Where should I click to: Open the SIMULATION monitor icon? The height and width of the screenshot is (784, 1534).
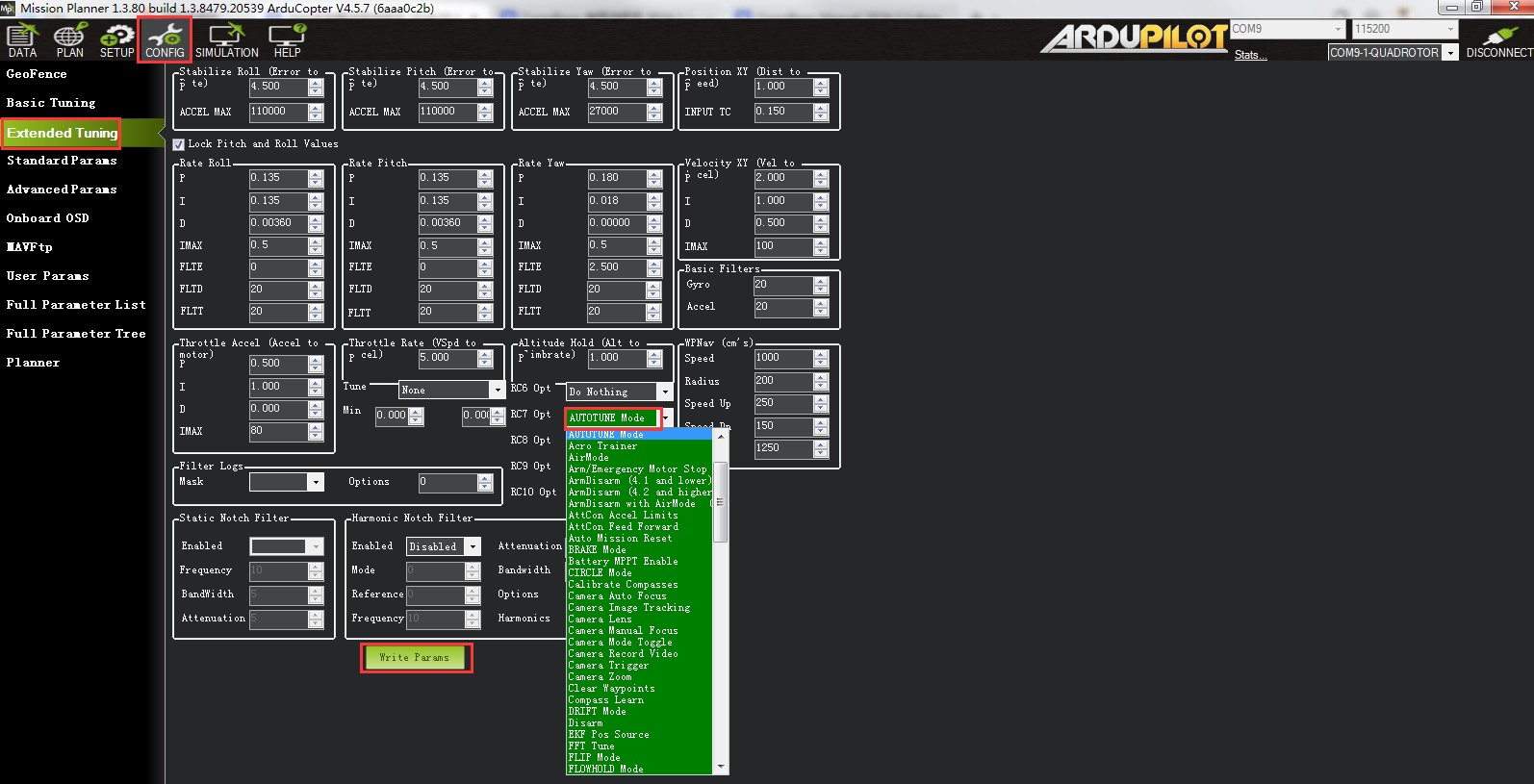(227, 40)
